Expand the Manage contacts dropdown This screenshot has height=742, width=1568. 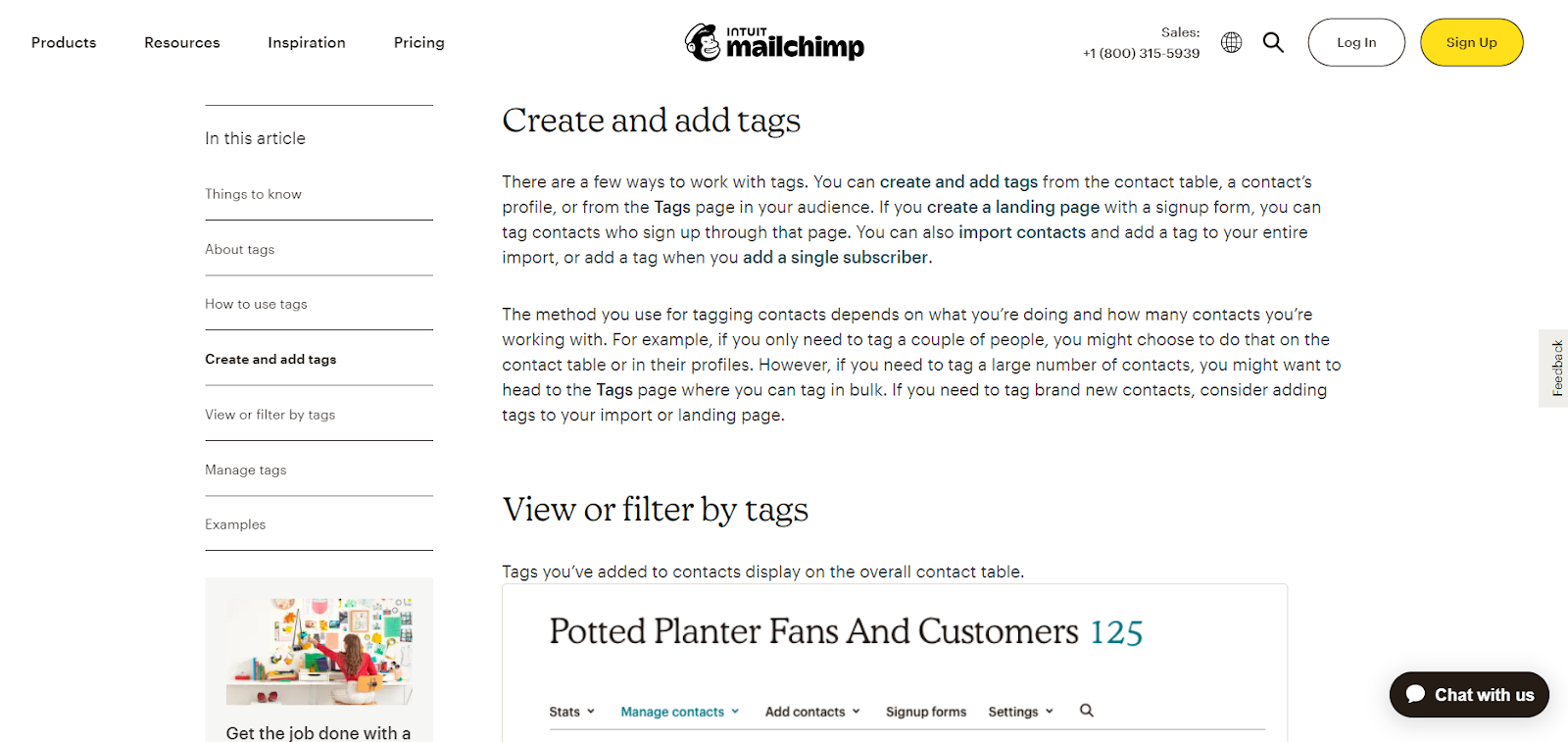point(679,712)
